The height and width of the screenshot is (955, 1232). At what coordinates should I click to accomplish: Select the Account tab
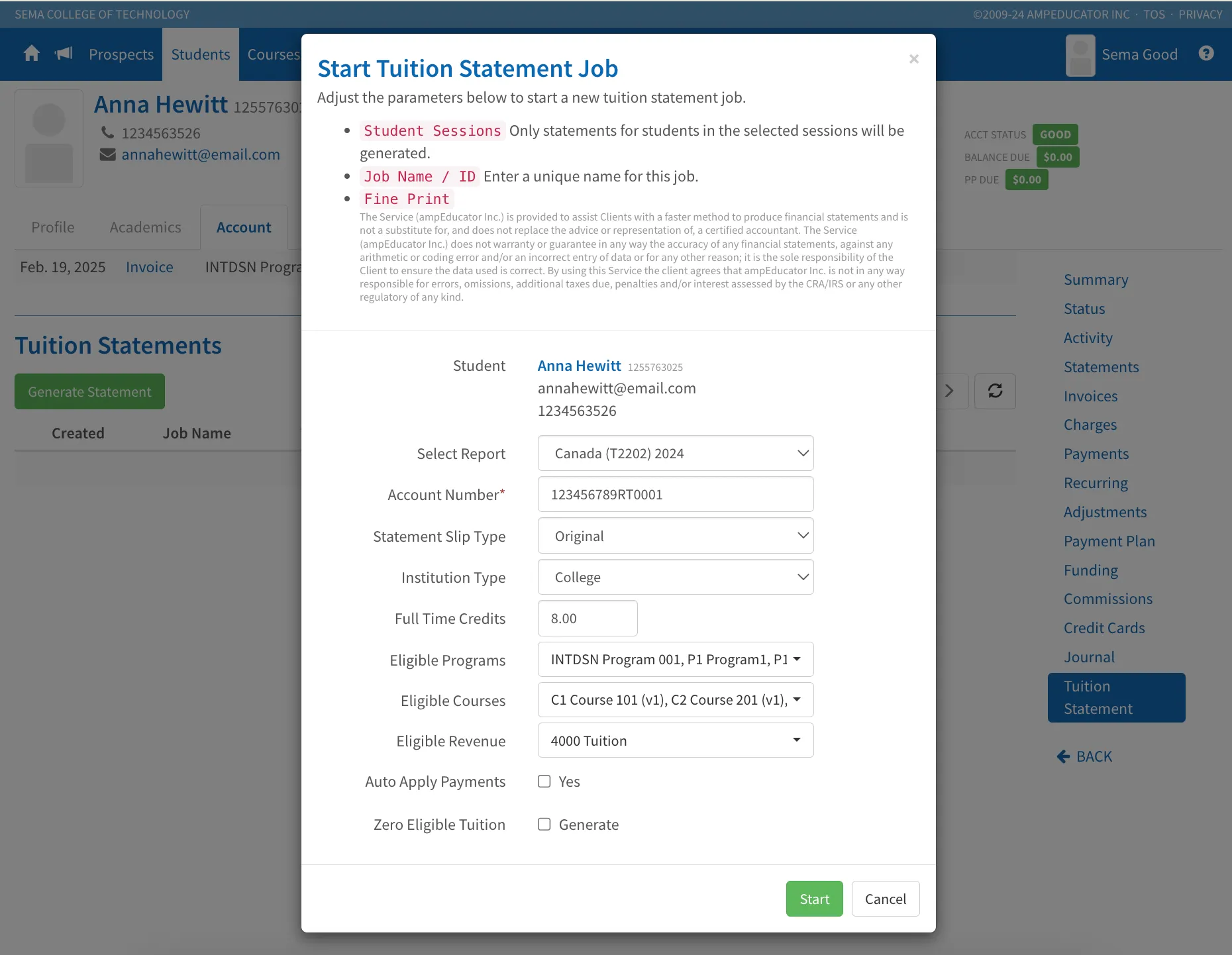[x=244, y=227]
